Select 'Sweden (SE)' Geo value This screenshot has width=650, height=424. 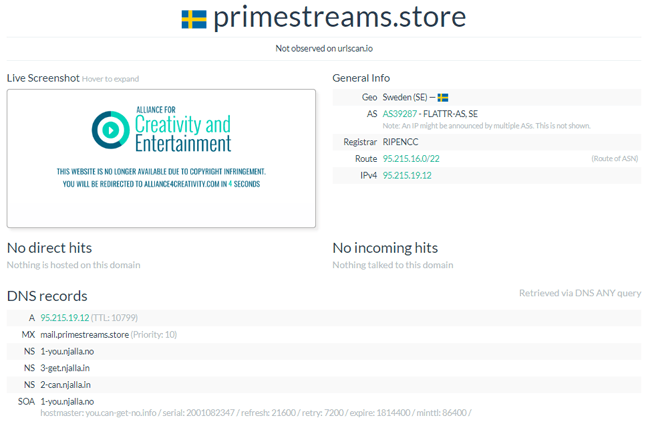405,97
